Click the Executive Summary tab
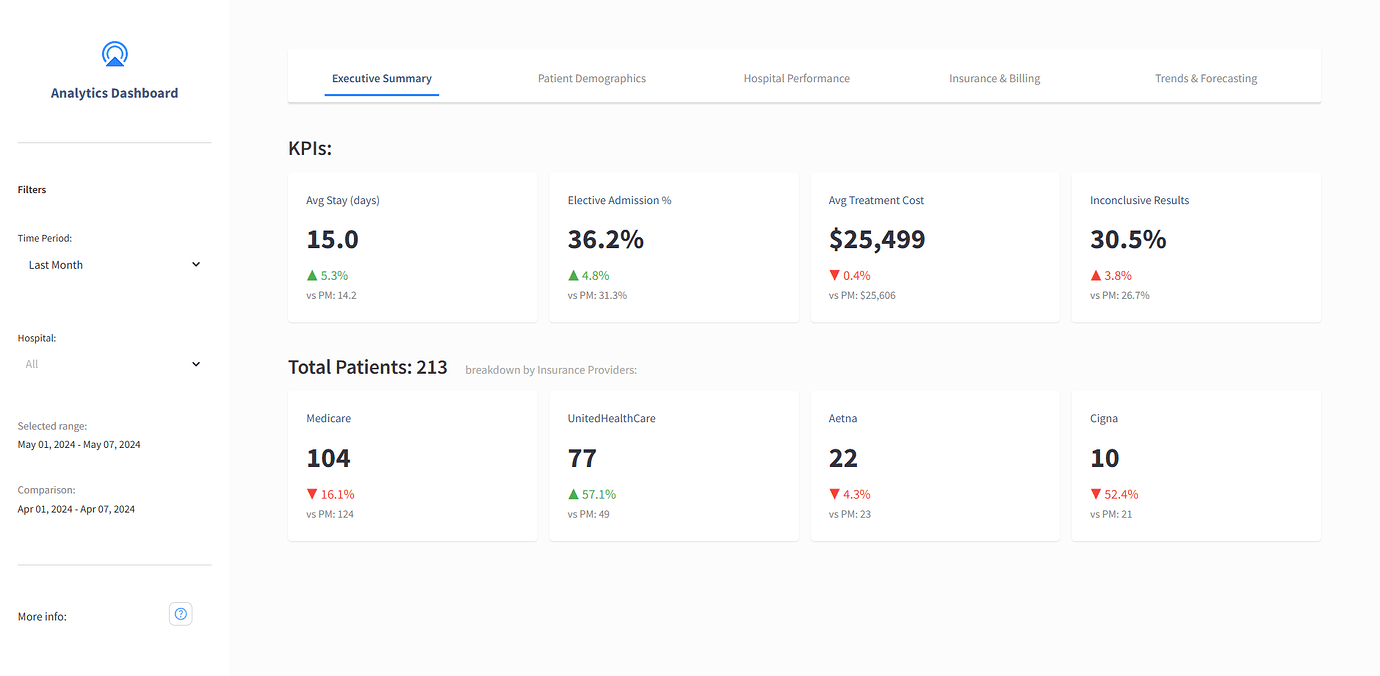 [381, 77]
